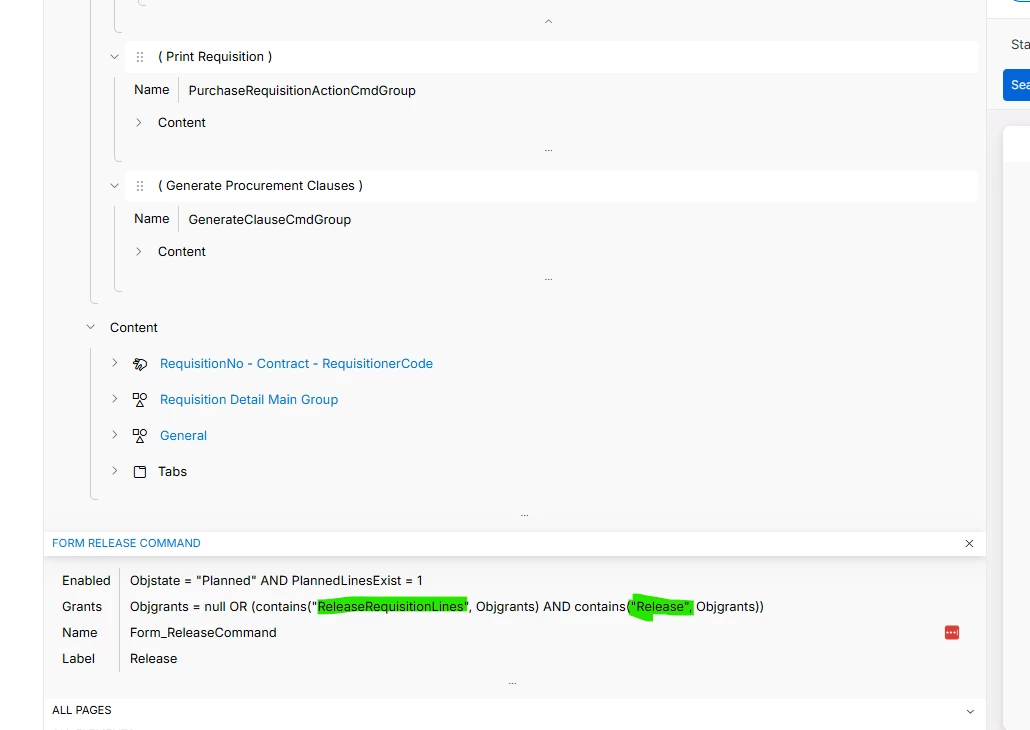Select the Tabs tree row label
The image size is (1030, 730).
172,471
